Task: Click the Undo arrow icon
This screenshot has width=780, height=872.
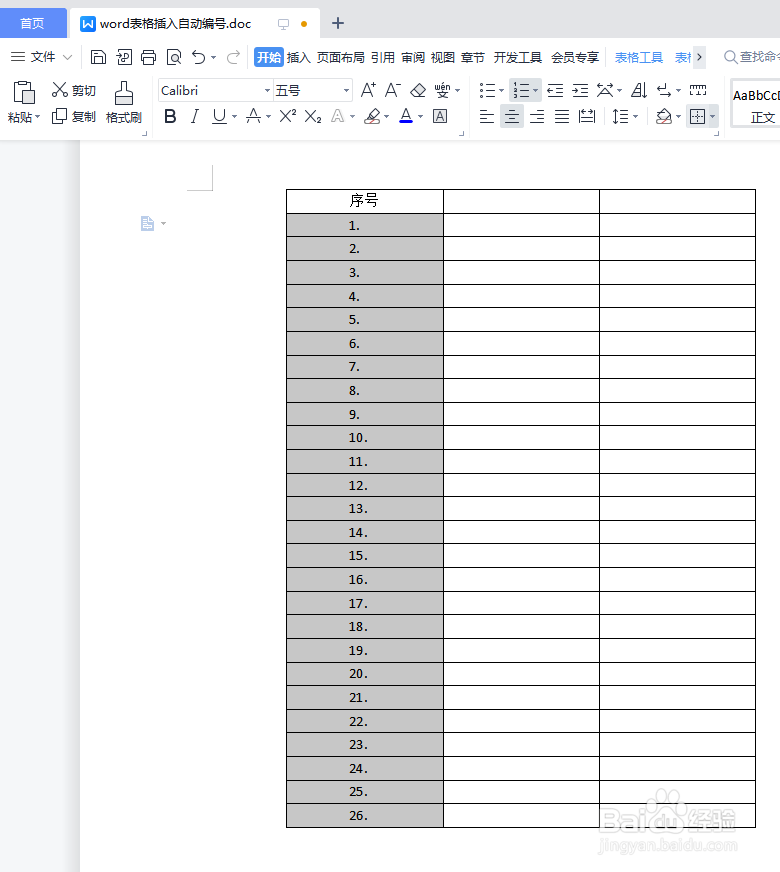Action: point(198,57)
